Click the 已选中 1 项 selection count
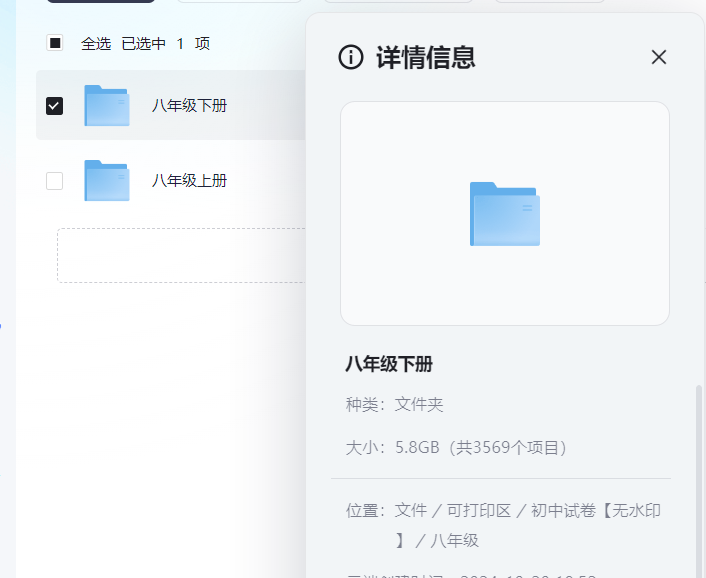The height and width of the screenshot is (578, 706). [x=165, y=43]
